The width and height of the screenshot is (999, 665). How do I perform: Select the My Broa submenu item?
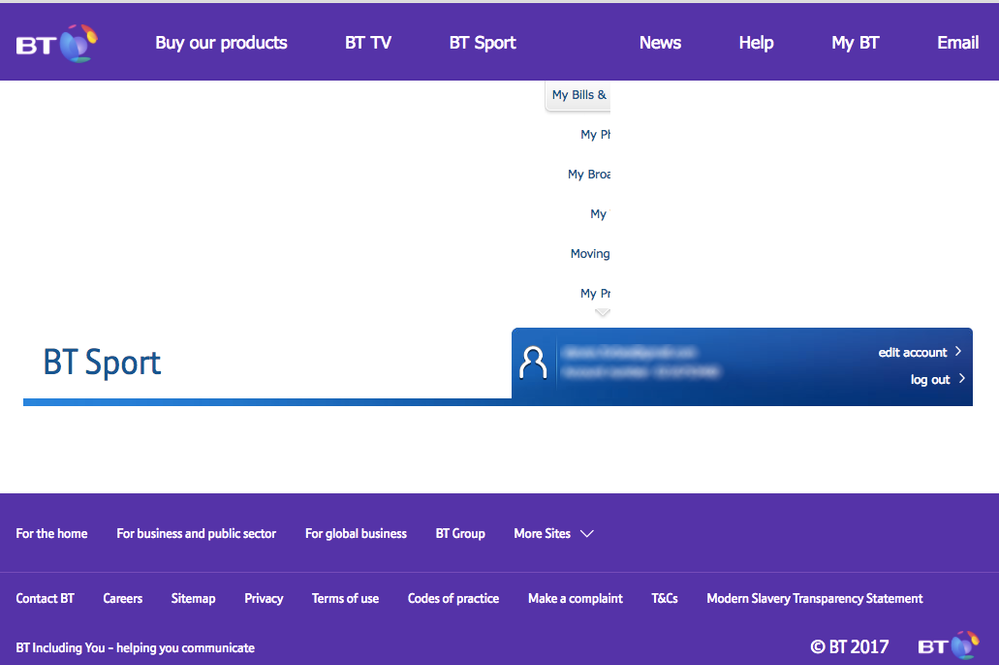589,174
